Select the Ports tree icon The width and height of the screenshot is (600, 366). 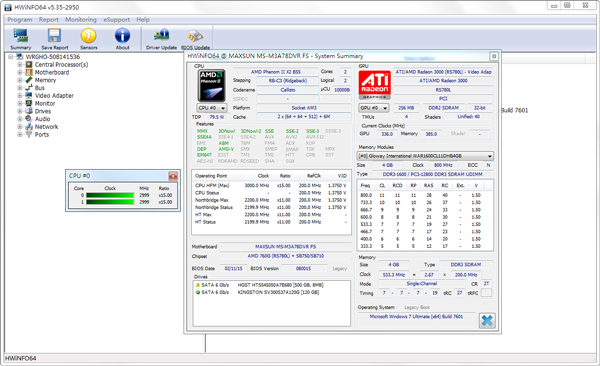29,134
